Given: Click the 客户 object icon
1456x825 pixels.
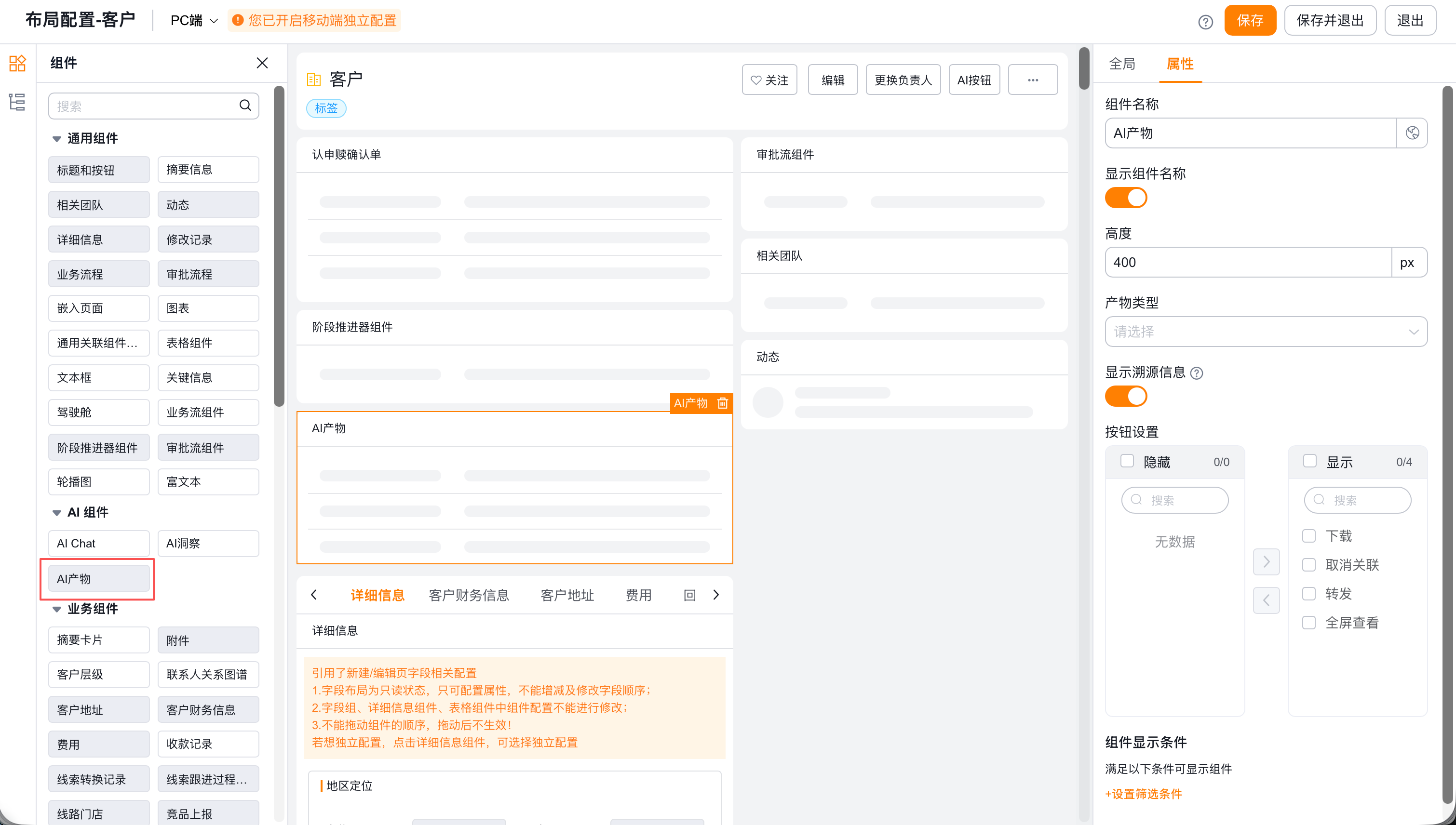Looking at the screenshot, I should [314, 80].
